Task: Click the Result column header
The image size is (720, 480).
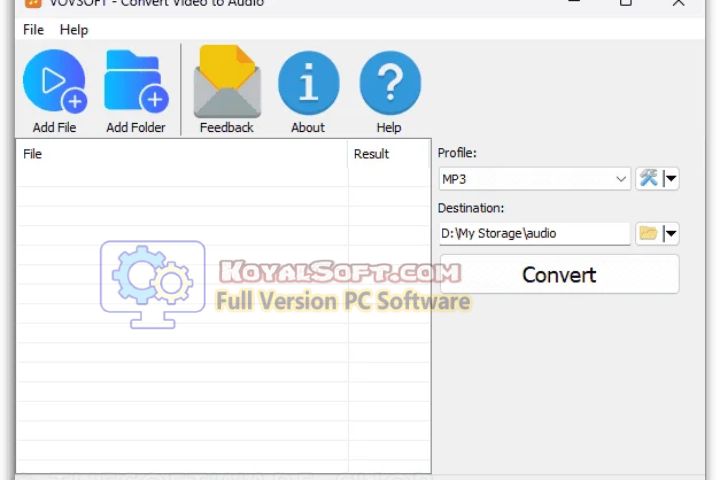Action: 389,154
